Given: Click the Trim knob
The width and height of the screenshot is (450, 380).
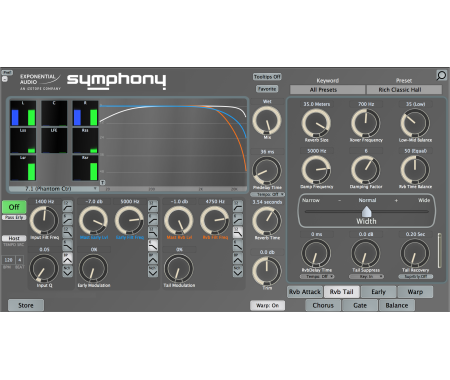Looking at the screenshot, I should [x=267, y=271].
